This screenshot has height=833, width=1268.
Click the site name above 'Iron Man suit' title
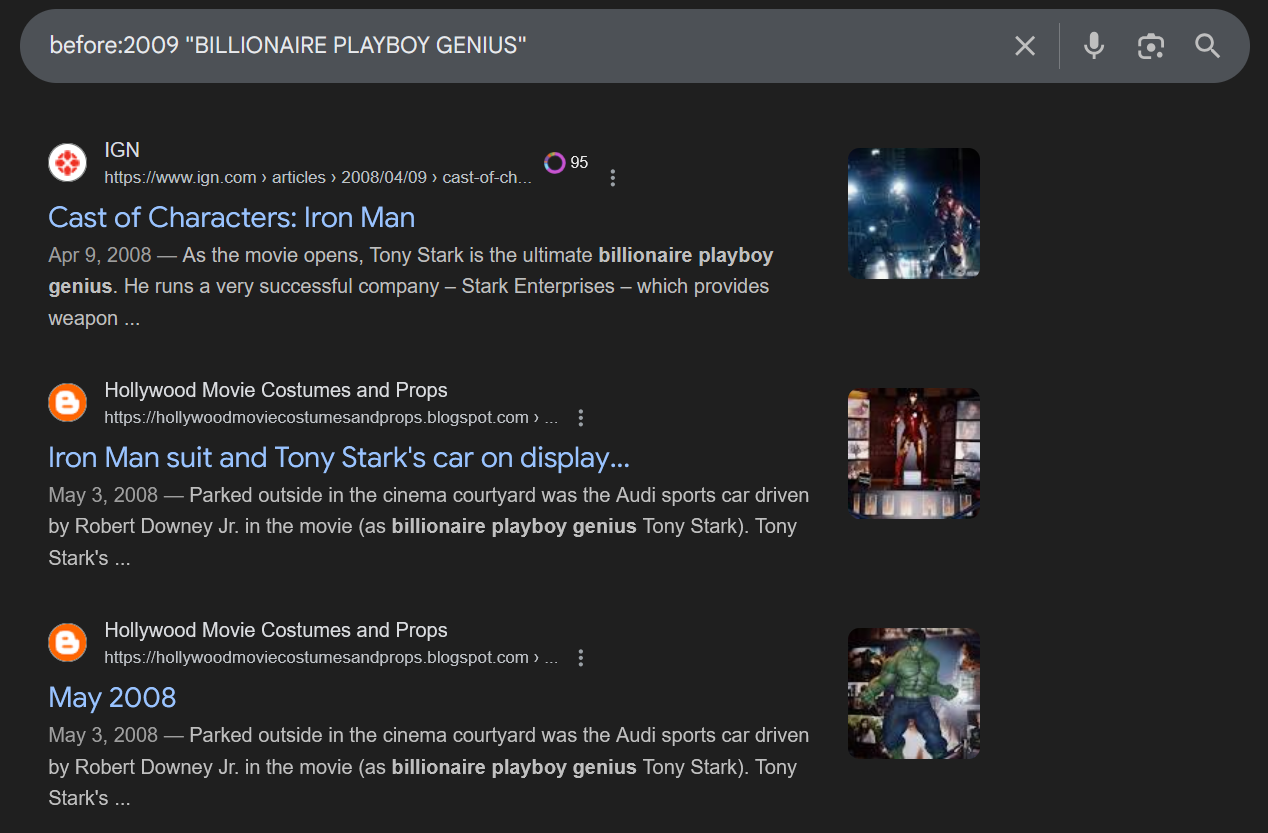[x=276, y=390]
